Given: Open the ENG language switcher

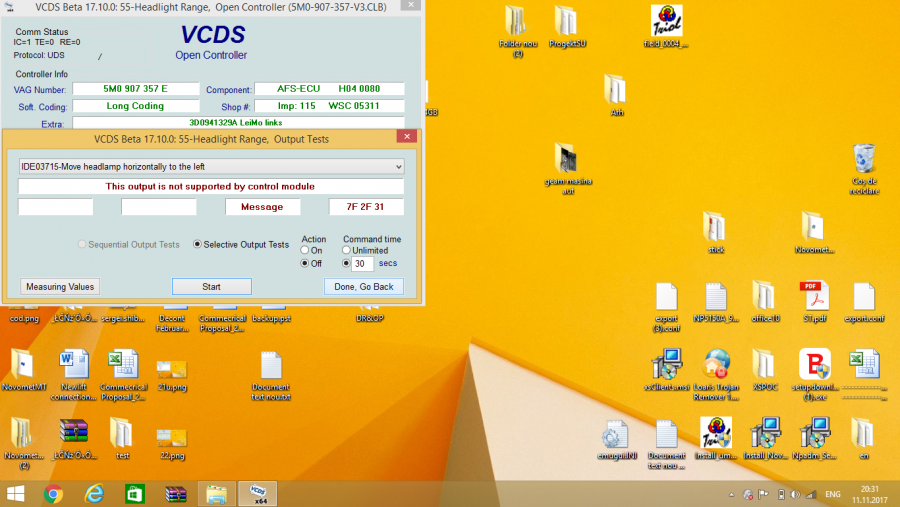Looking at the screenshot, I should (x=832, y=494).
